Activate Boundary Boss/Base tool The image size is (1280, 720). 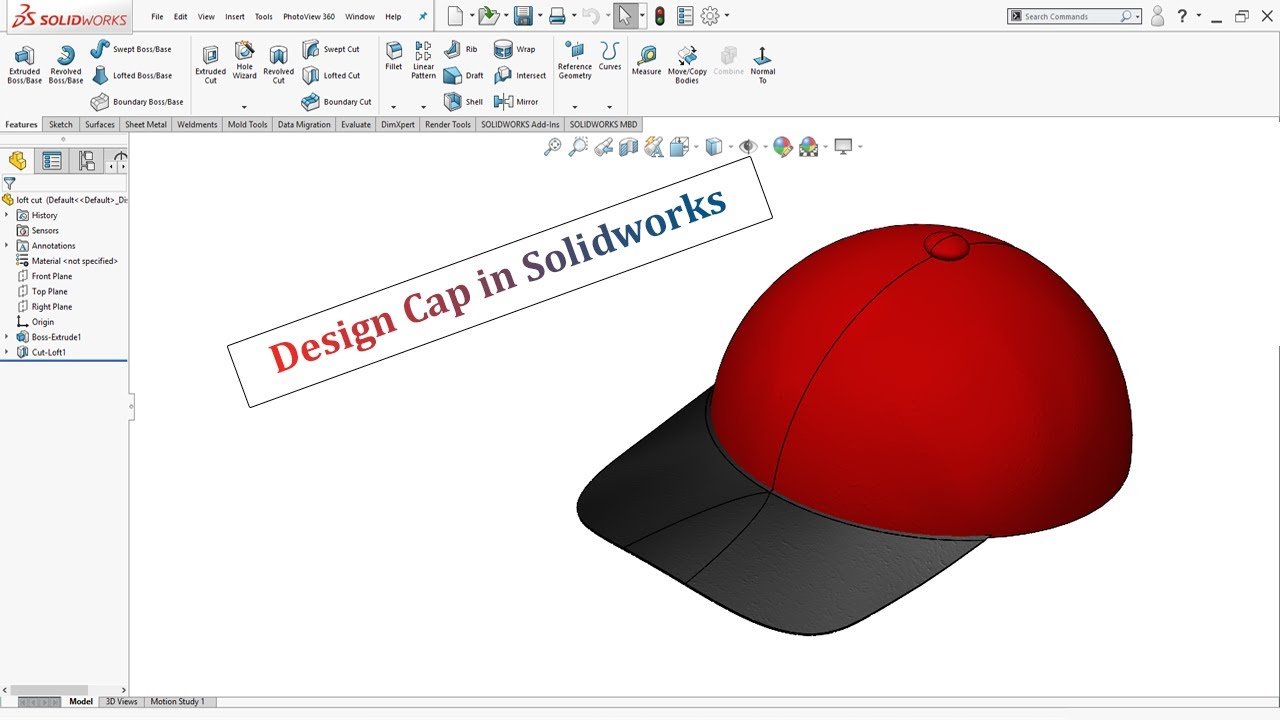coord(137,102)
